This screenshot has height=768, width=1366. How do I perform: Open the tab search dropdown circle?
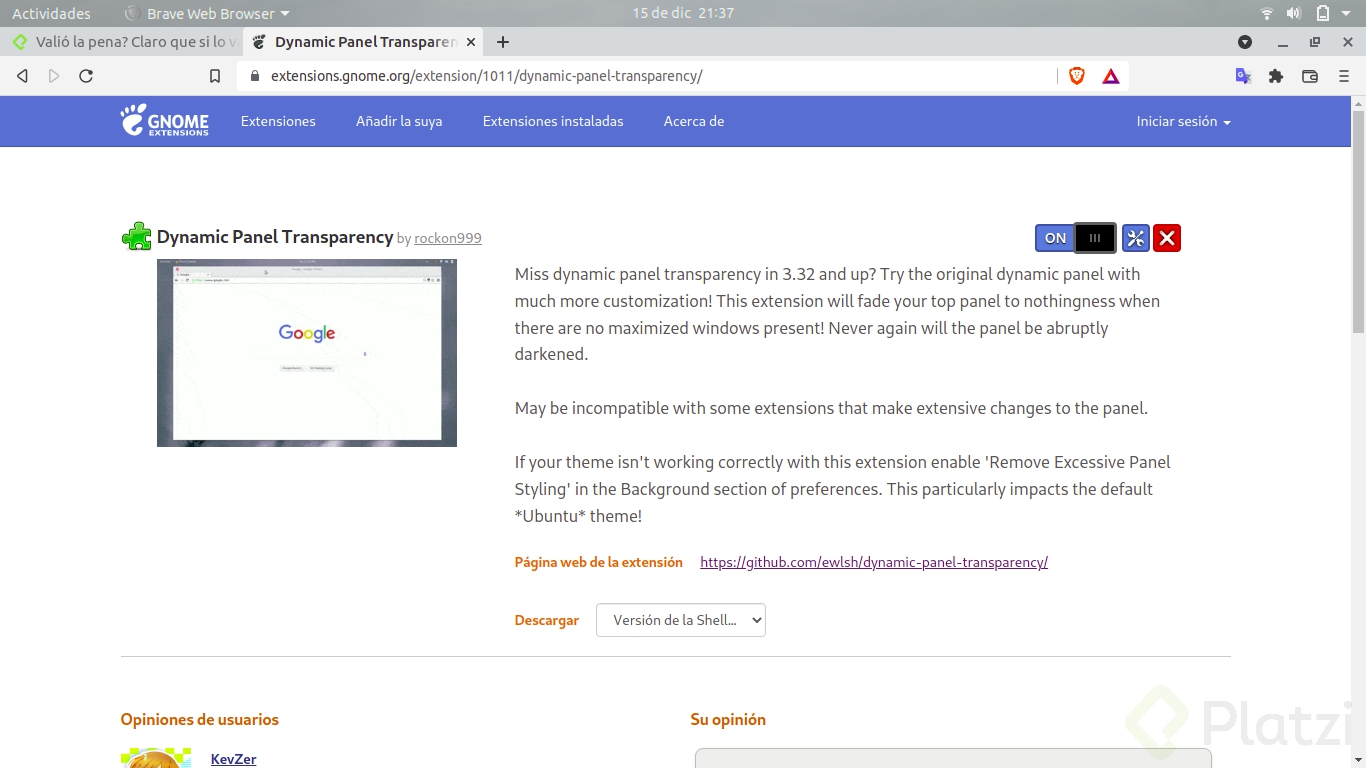click(x=1245, y=42)
